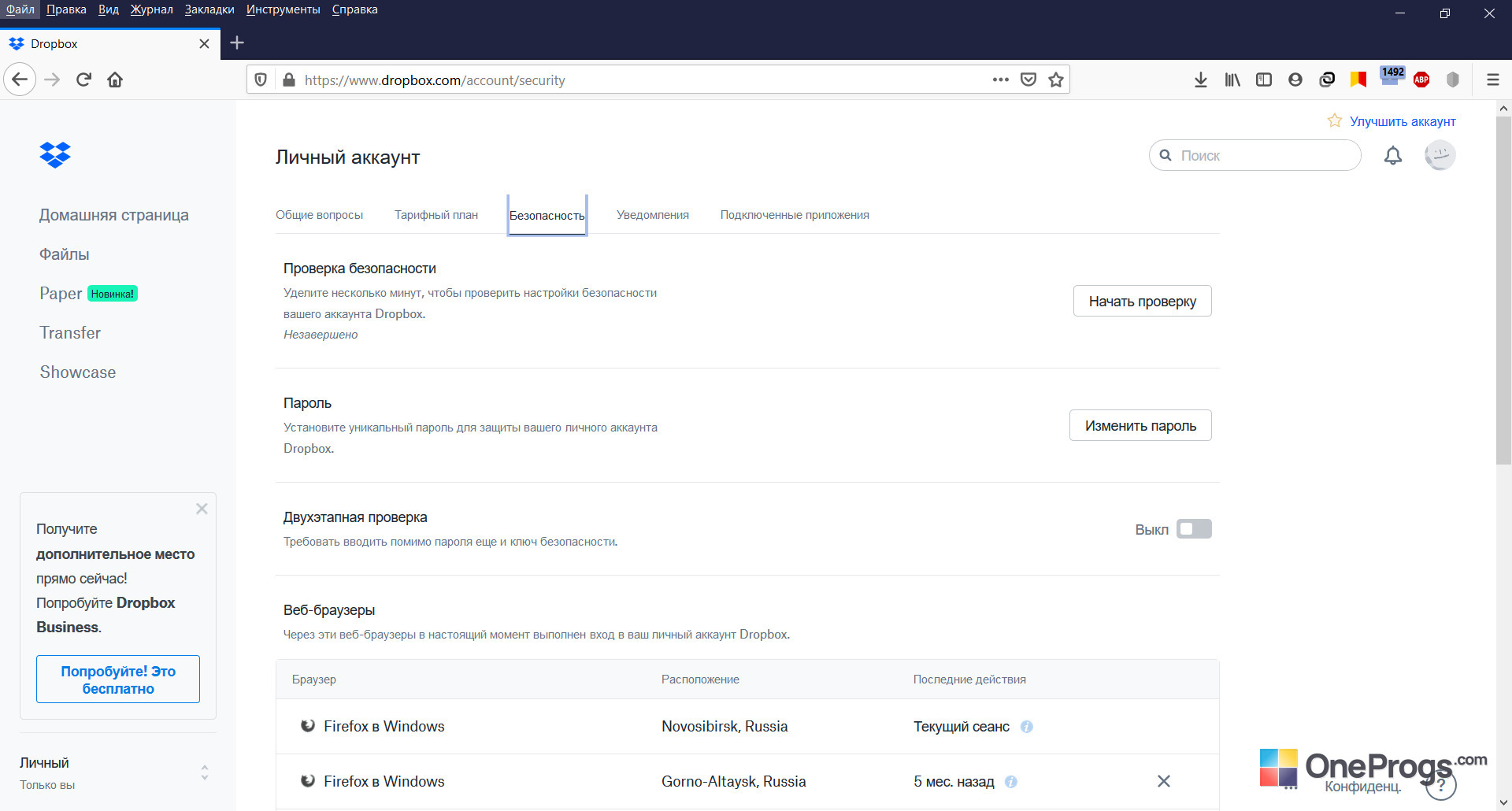The height and width of the screenshot is (811, 1512).
Task: Expand the Личный account switcher
Action: click(205, 772)
